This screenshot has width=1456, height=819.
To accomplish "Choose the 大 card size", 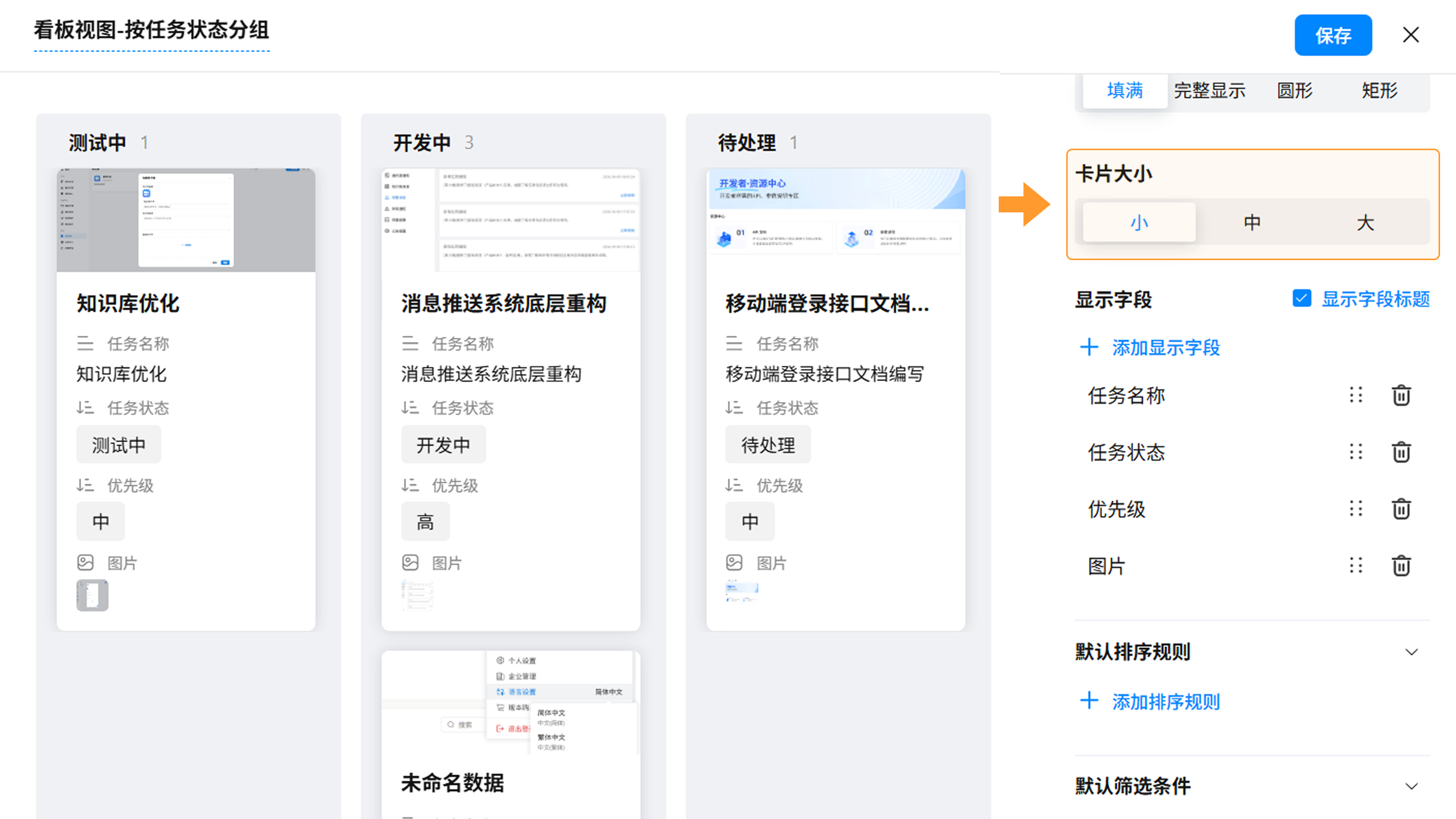I will (1365, 222).
